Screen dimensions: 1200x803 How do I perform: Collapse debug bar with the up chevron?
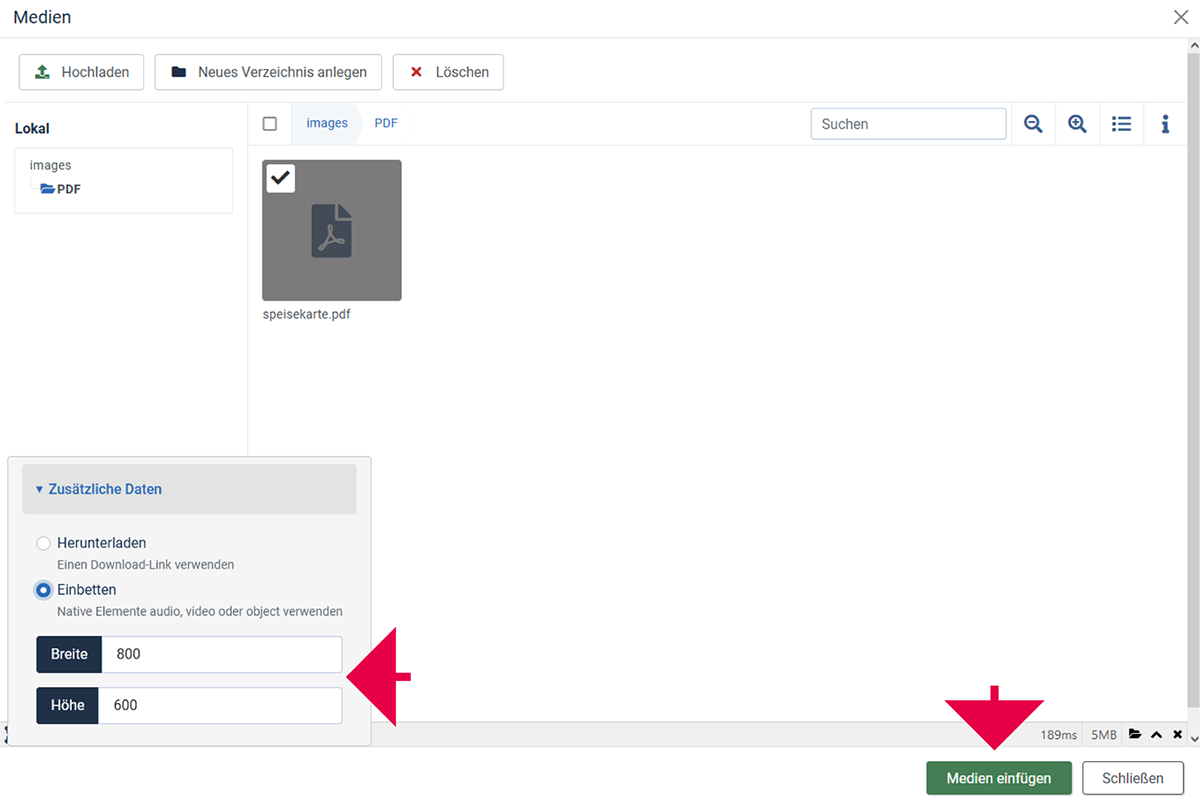pos(1156,734)
